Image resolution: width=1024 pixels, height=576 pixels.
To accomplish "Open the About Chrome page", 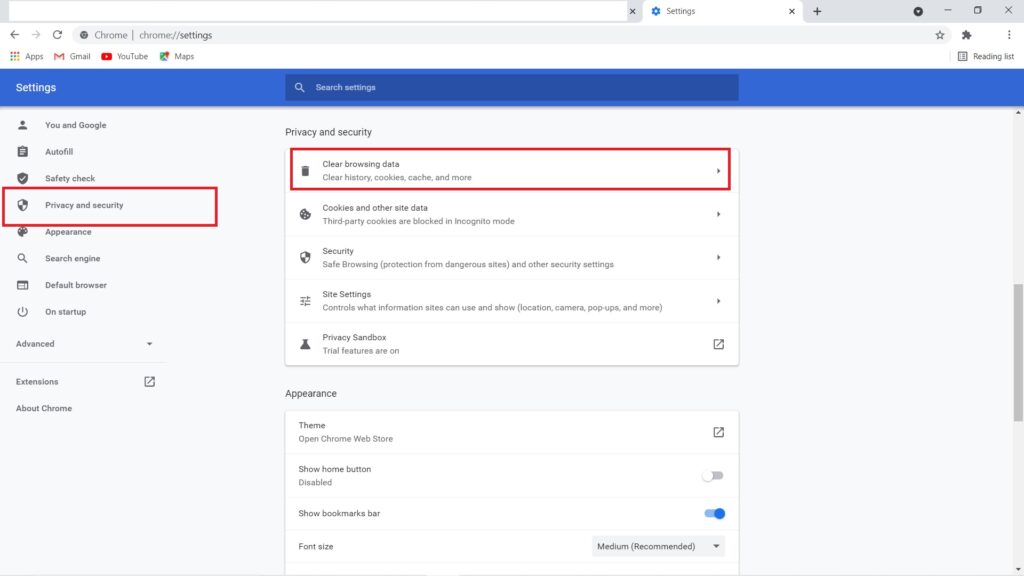I will click(x=44, y=408).
